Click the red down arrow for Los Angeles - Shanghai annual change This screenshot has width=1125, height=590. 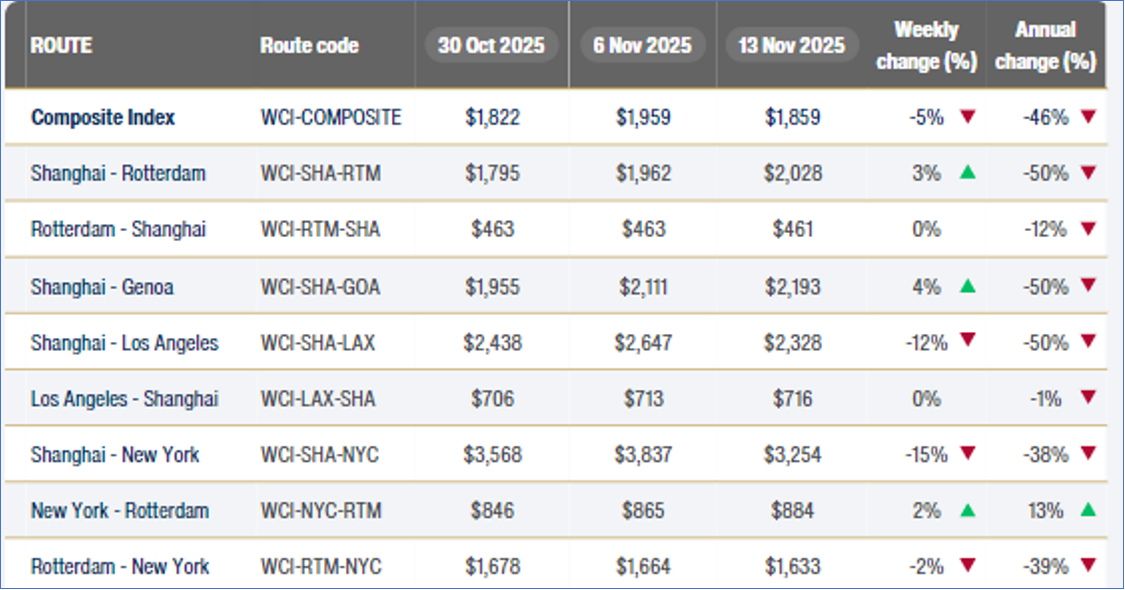pyautogui.click(x=1088, y=398)
